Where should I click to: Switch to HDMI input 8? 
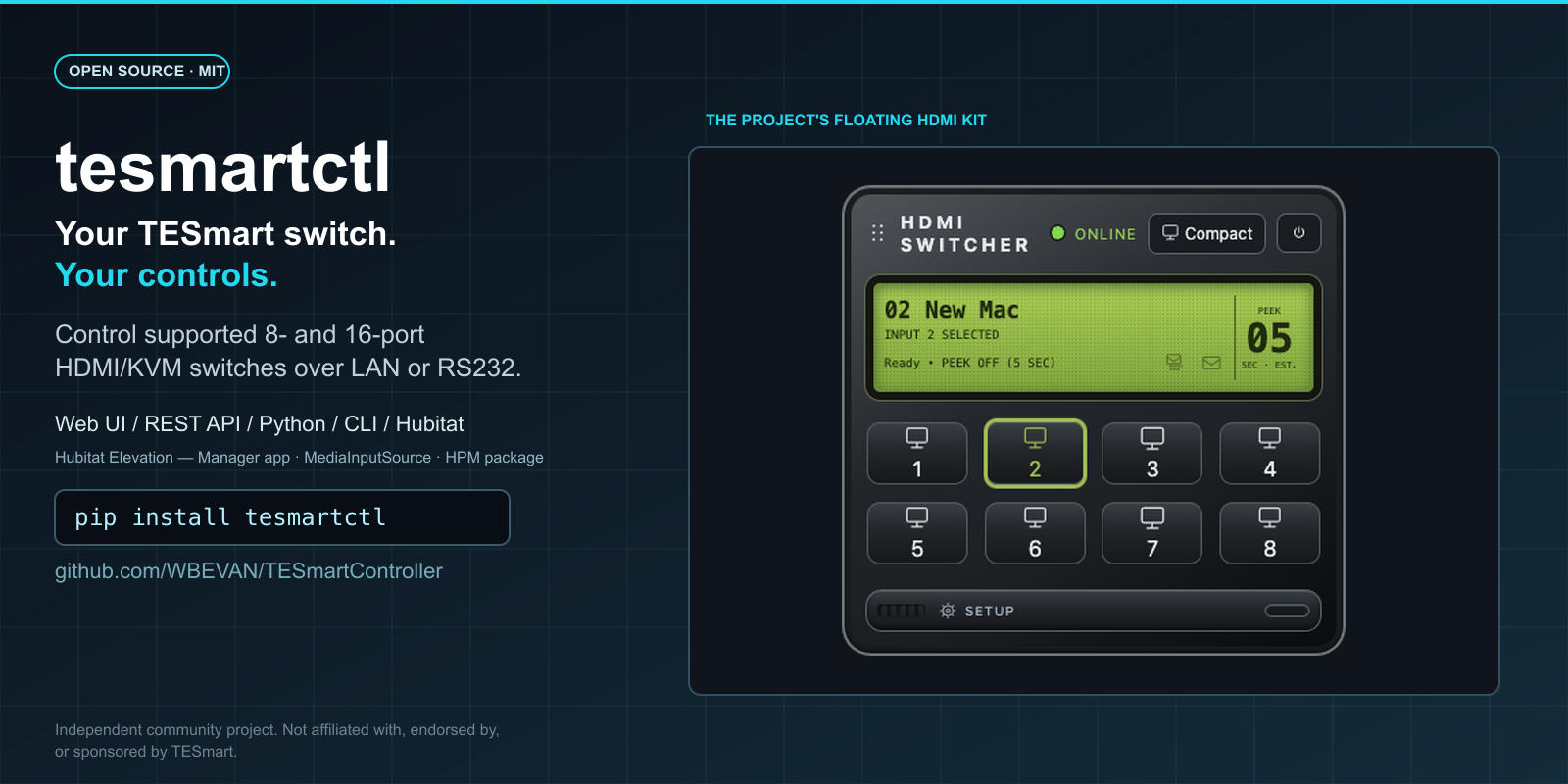click(1270, 533)
